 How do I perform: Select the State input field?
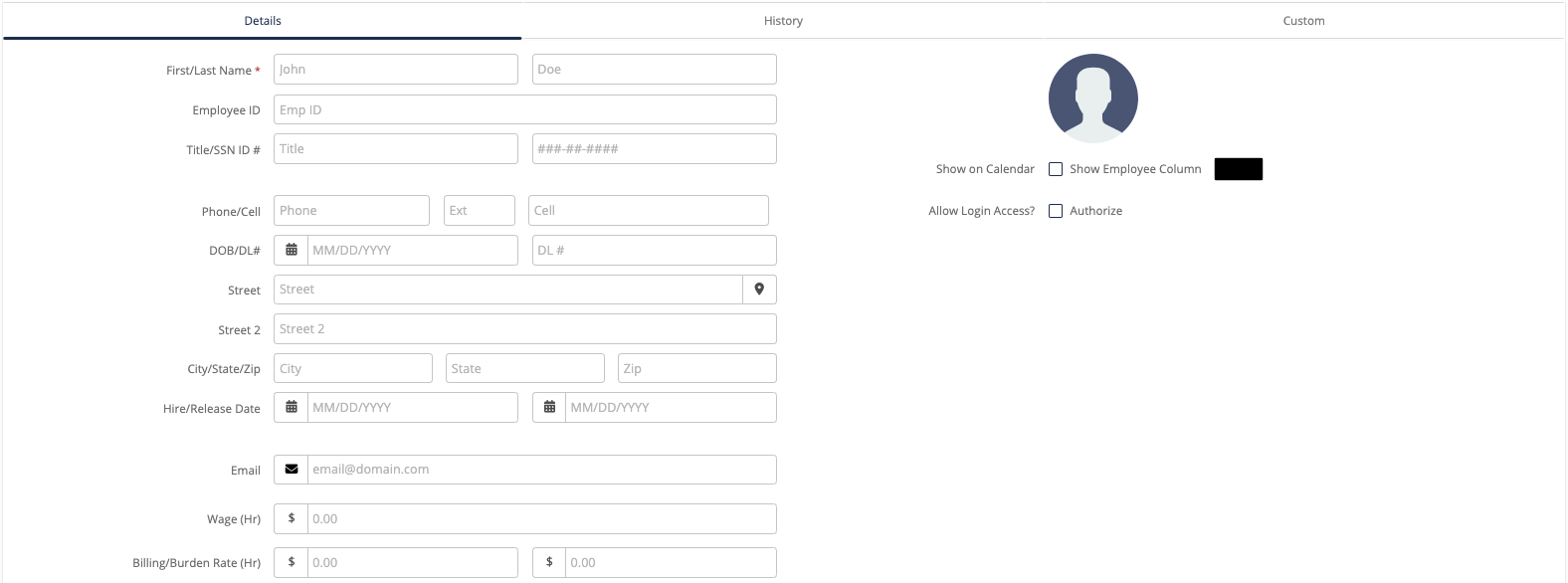pyautogui.click(x=525, y=368)
